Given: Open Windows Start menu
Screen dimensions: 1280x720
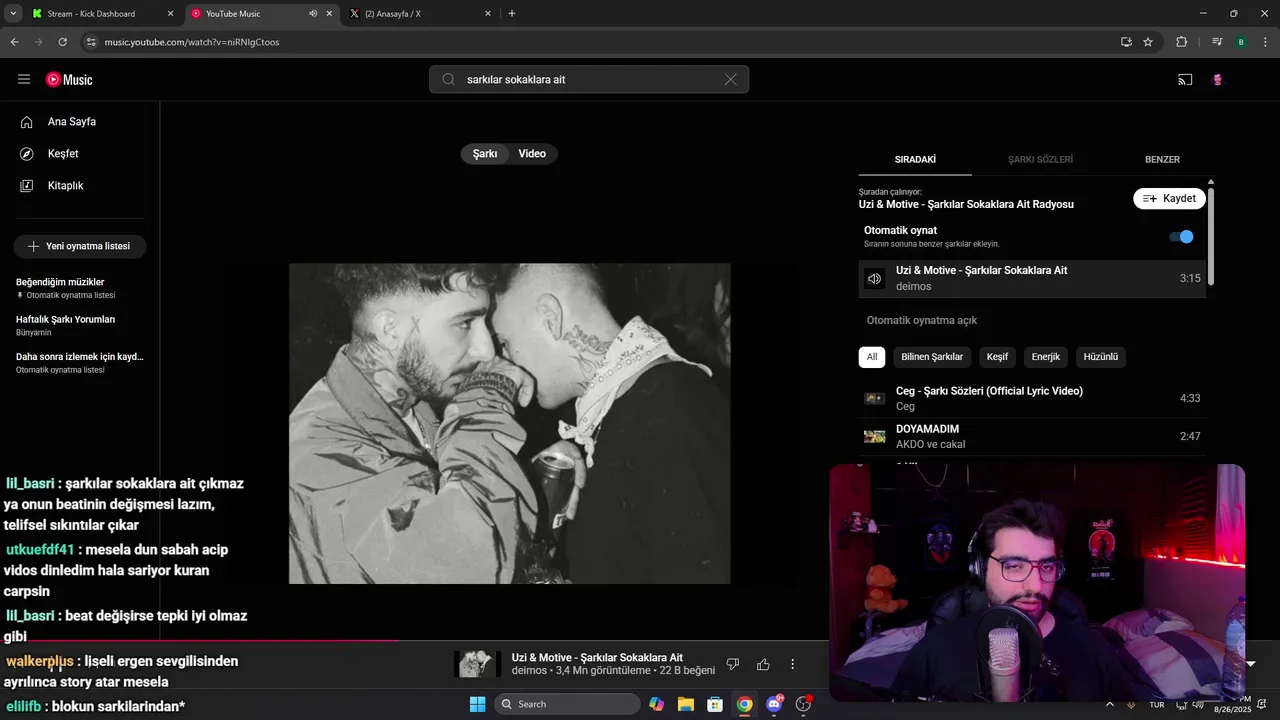Looking at the screenshot, I should coord(477,704).
